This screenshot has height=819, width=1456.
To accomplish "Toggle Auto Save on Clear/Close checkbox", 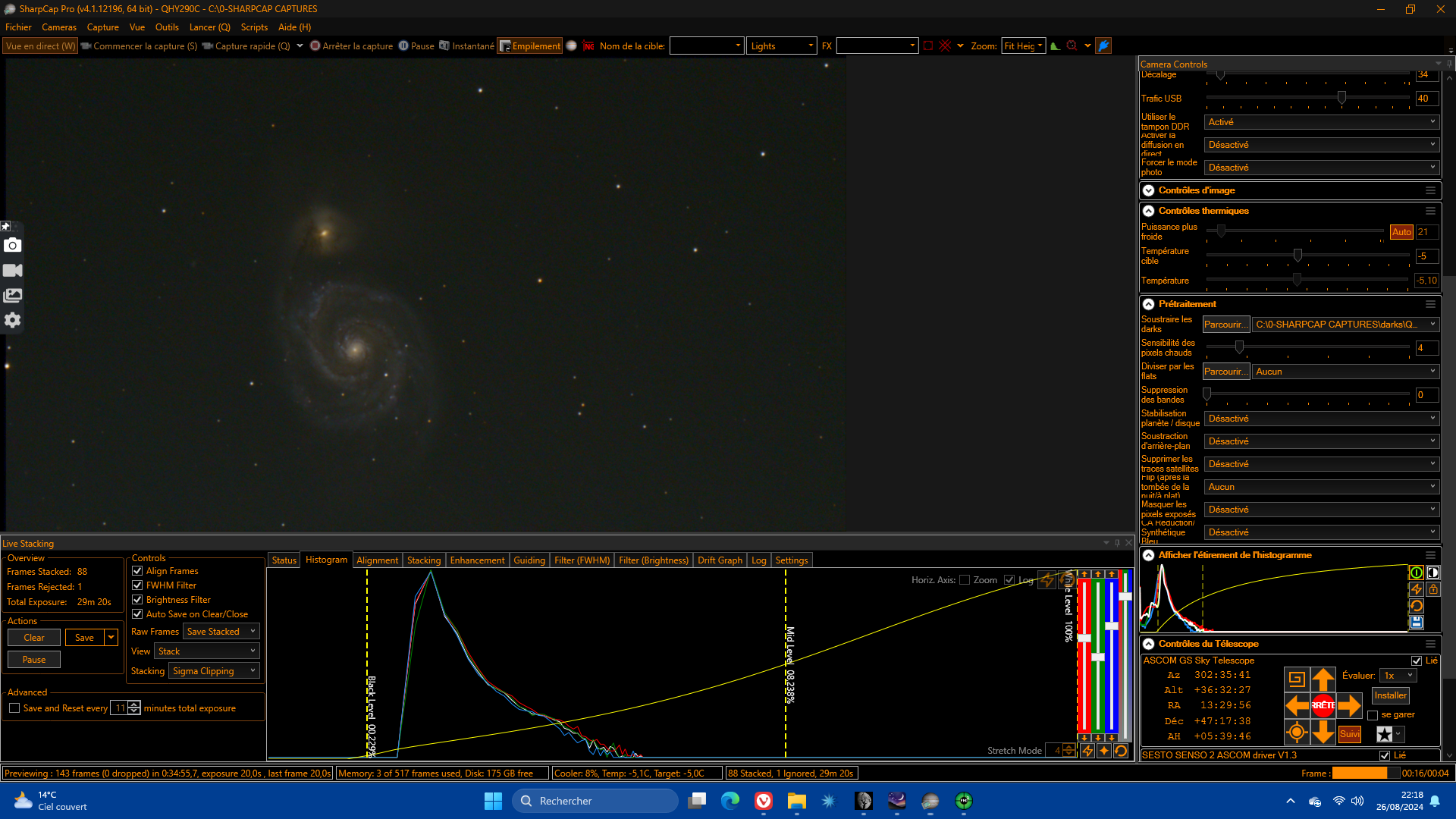I will [x=137, y=614].
